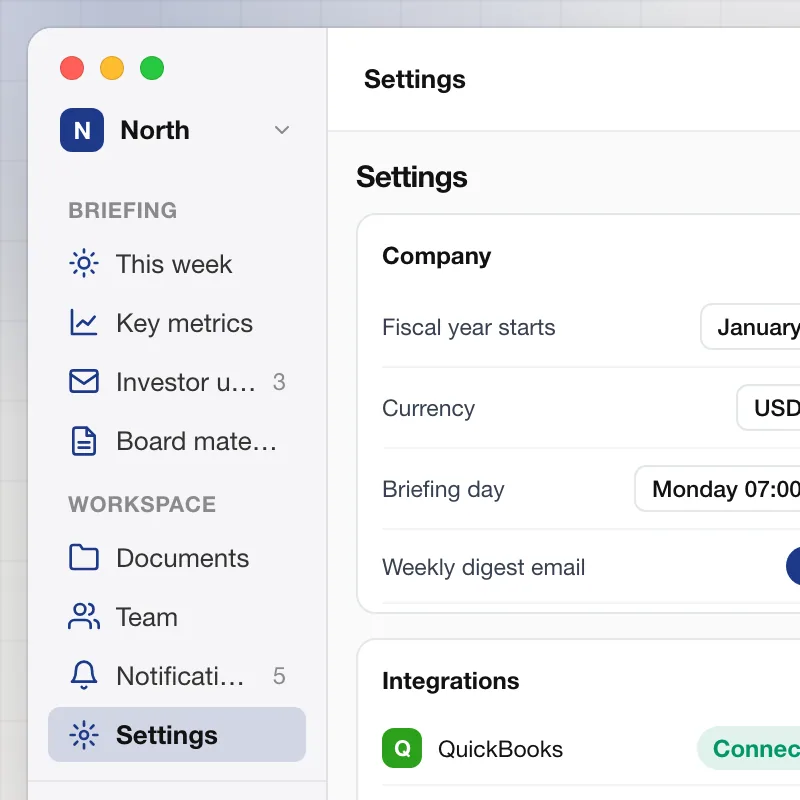Open Board materials from the sidebar
Screen dimensions: 800x800
click(177, 441)
